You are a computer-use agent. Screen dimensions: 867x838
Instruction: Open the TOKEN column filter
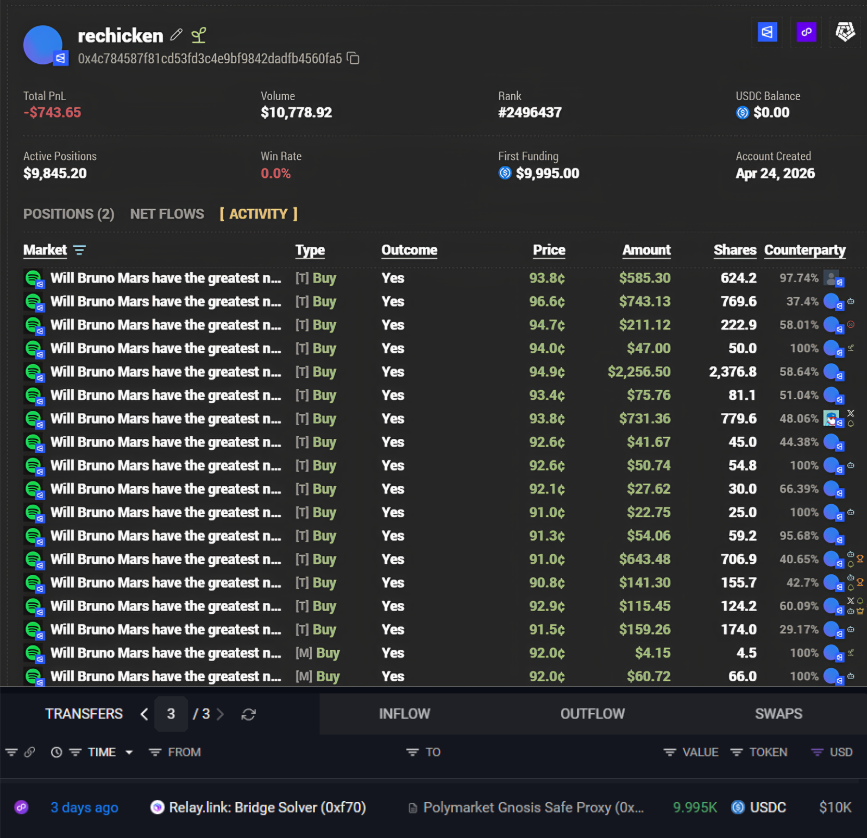point(737,752)
